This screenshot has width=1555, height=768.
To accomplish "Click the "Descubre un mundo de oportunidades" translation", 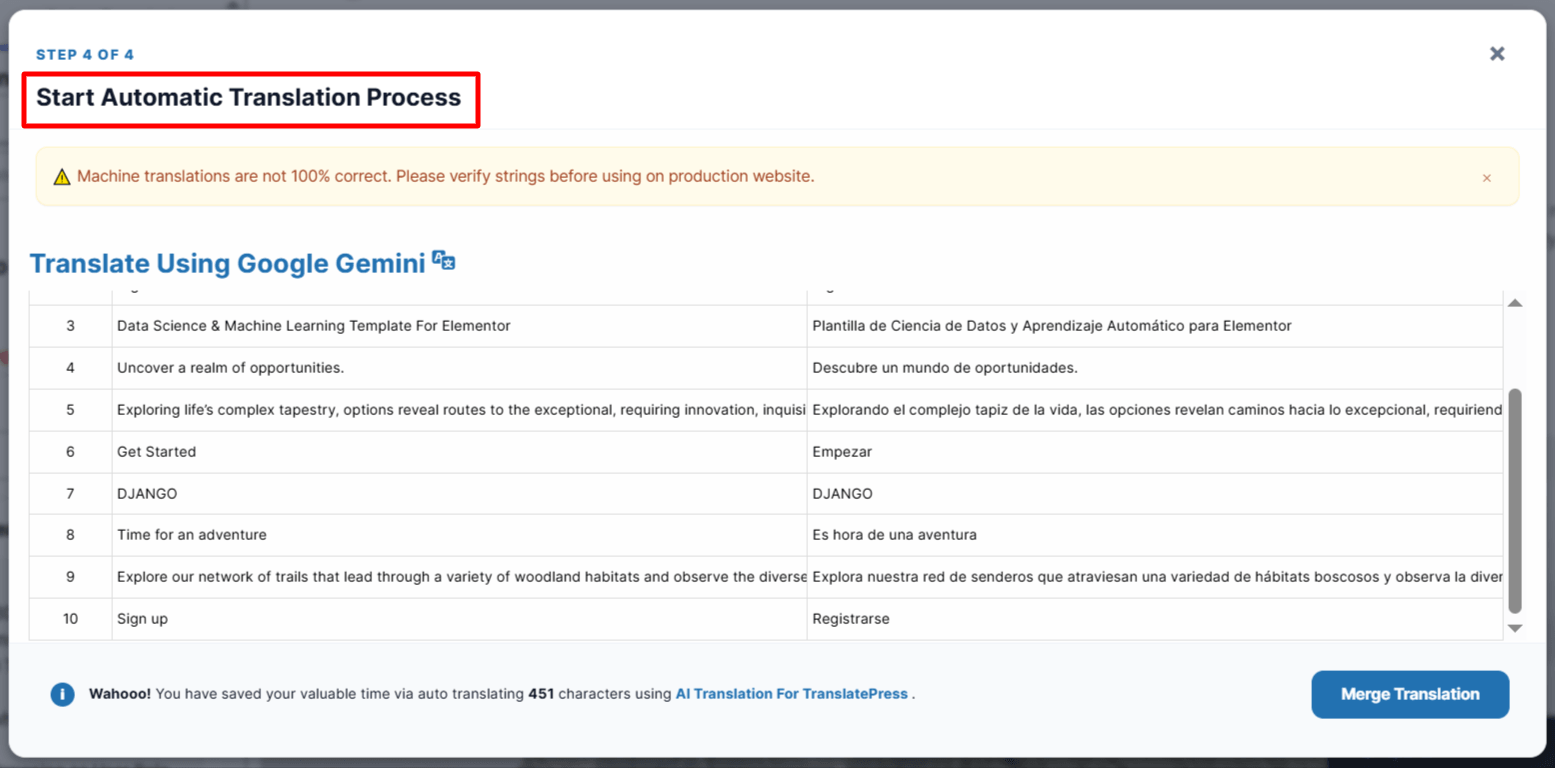I will pyautogui.click(x=945, y=368).
